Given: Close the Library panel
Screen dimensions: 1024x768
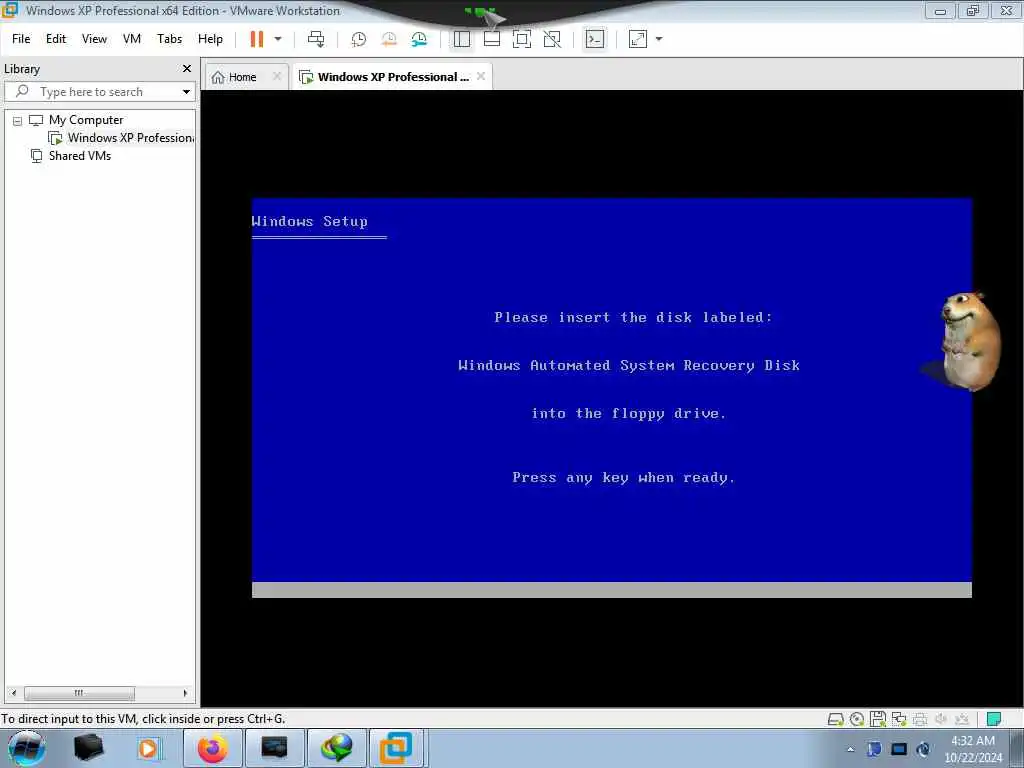Looking at the screenshot, I should click(187, 69).
